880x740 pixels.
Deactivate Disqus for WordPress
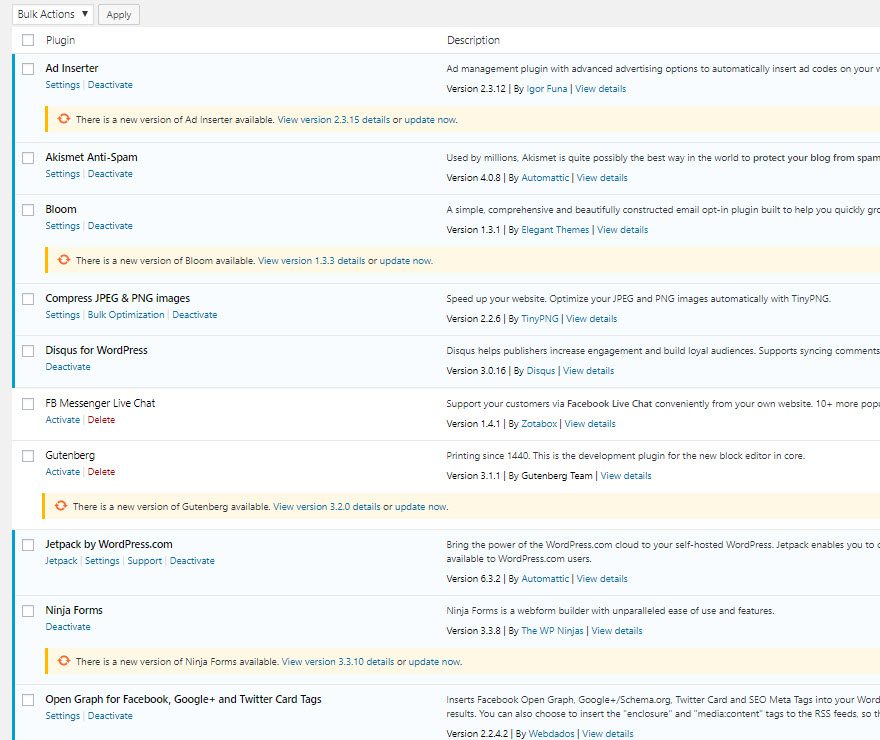tap(68, 367)
